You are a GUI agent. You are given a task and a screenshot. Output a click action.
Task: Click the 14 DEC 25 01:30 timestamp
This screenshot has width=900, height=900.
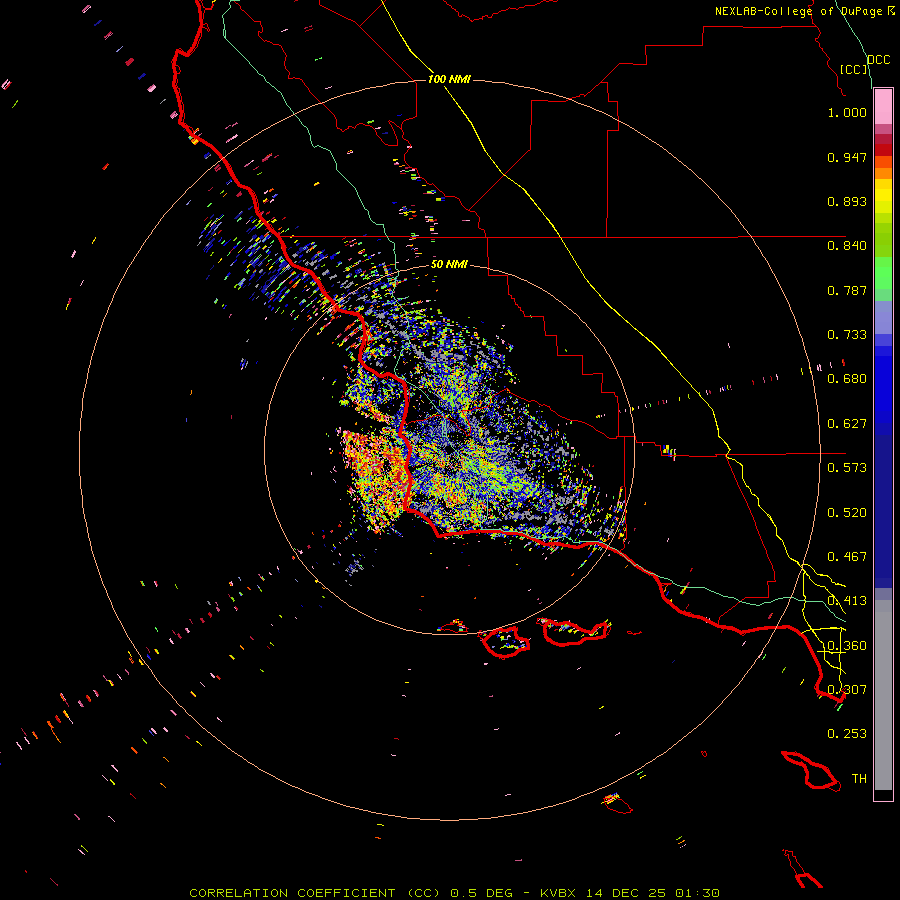(653, 893)
